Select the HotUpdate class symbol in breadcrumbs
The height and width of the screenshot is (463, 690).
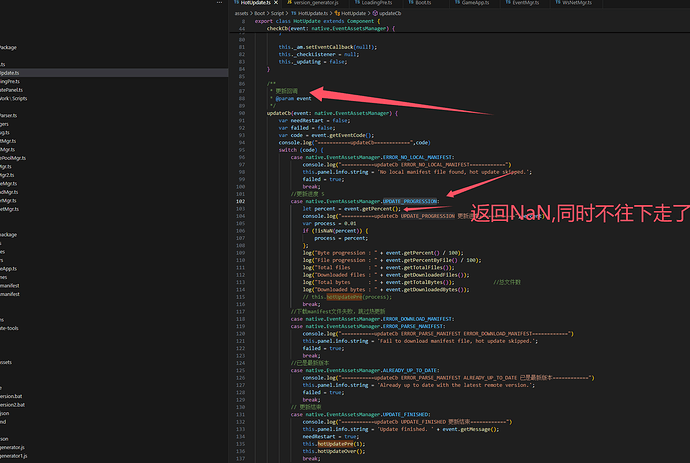tap(350, 13)
